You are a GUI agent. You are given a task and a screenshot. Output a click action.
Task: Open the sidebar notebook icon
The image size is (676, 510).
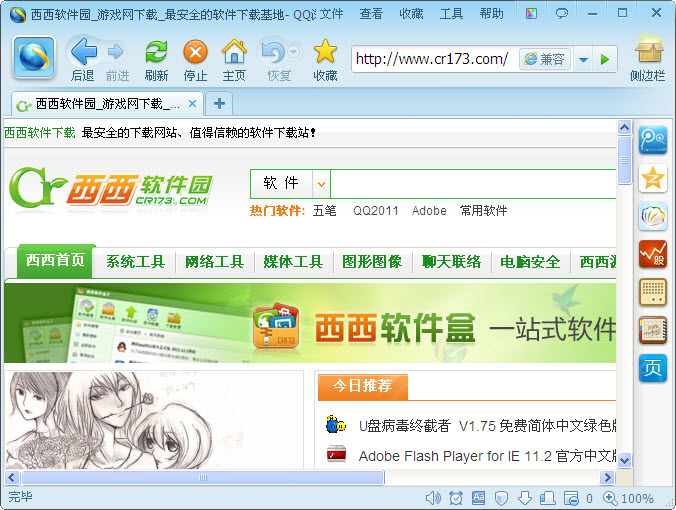653,330
